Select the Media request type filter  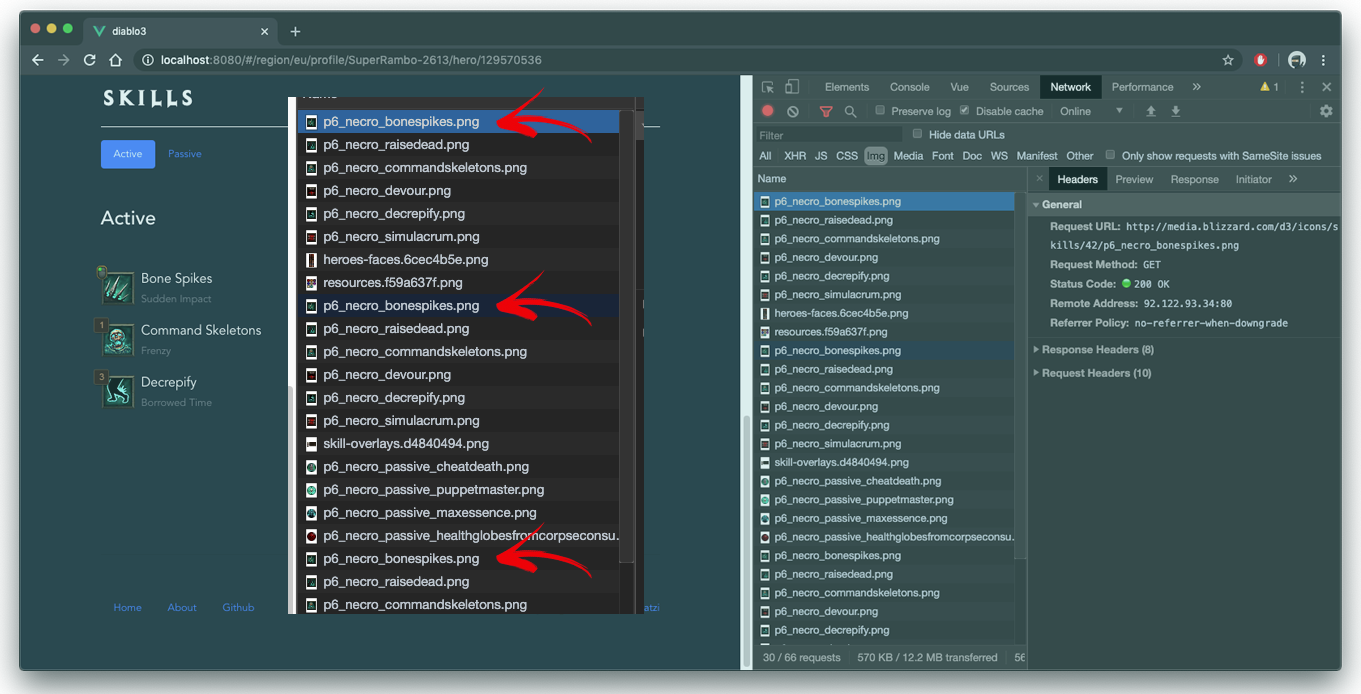point(908,156)
